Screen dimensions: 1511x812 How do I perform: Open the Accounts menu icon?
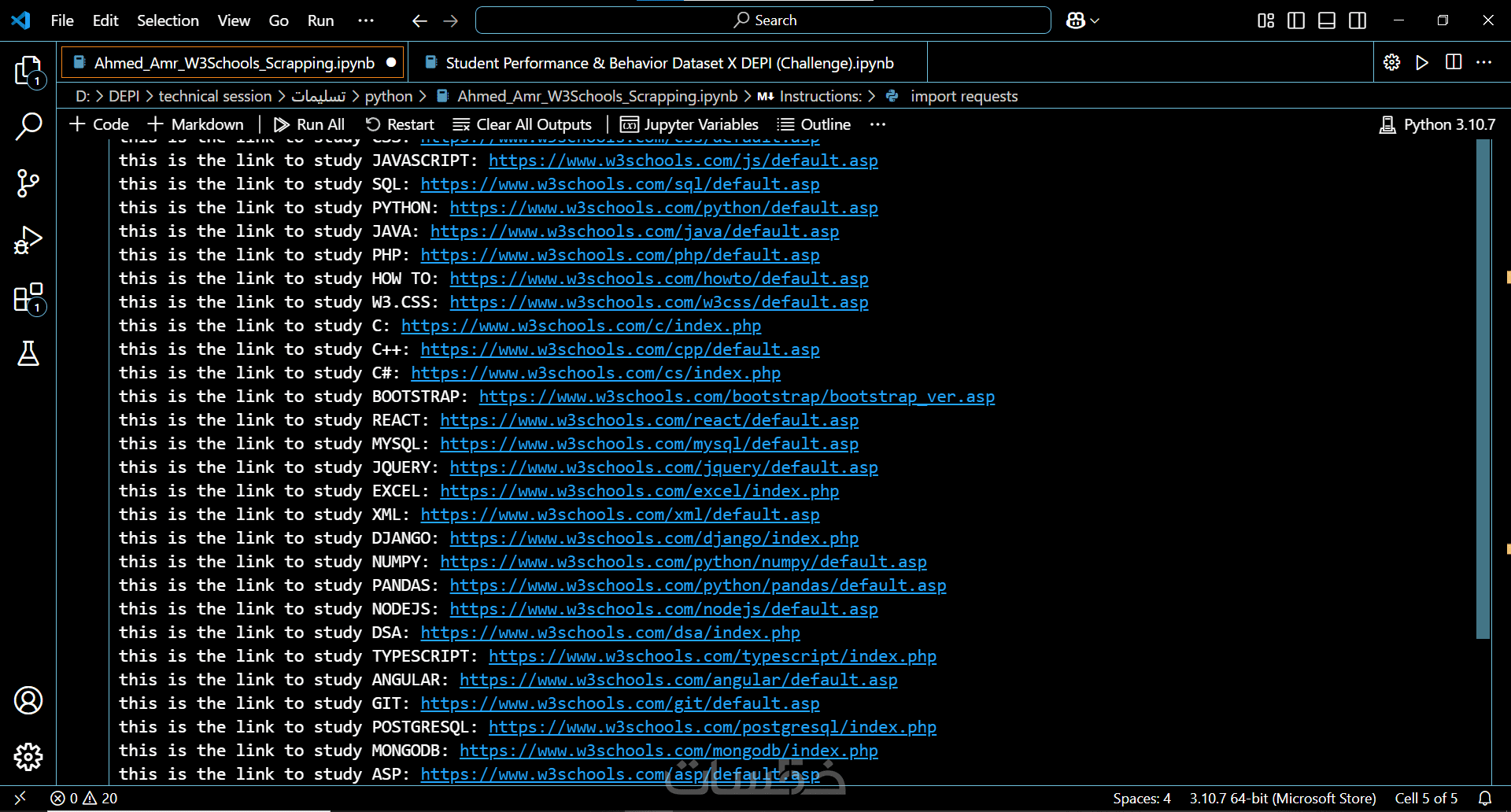pos(28,700)
